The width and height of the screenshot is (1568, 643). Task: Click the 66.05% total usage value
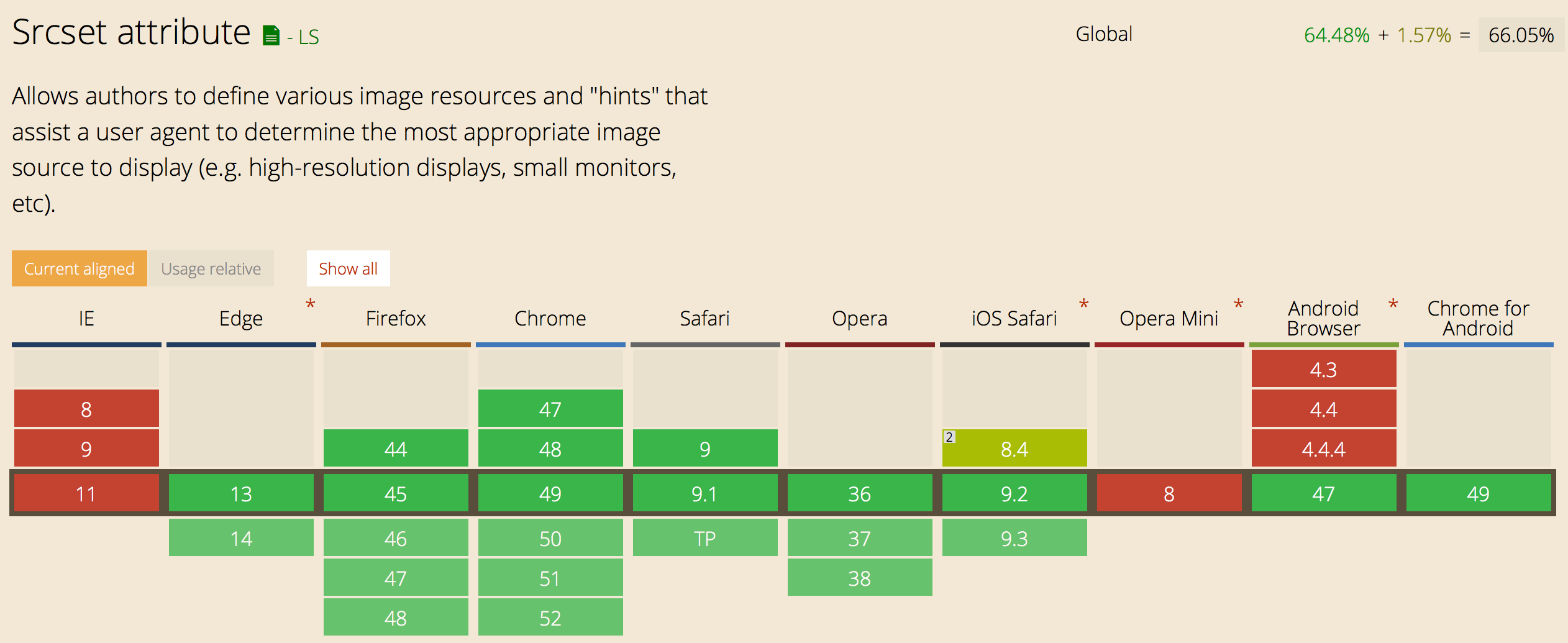1521,35
